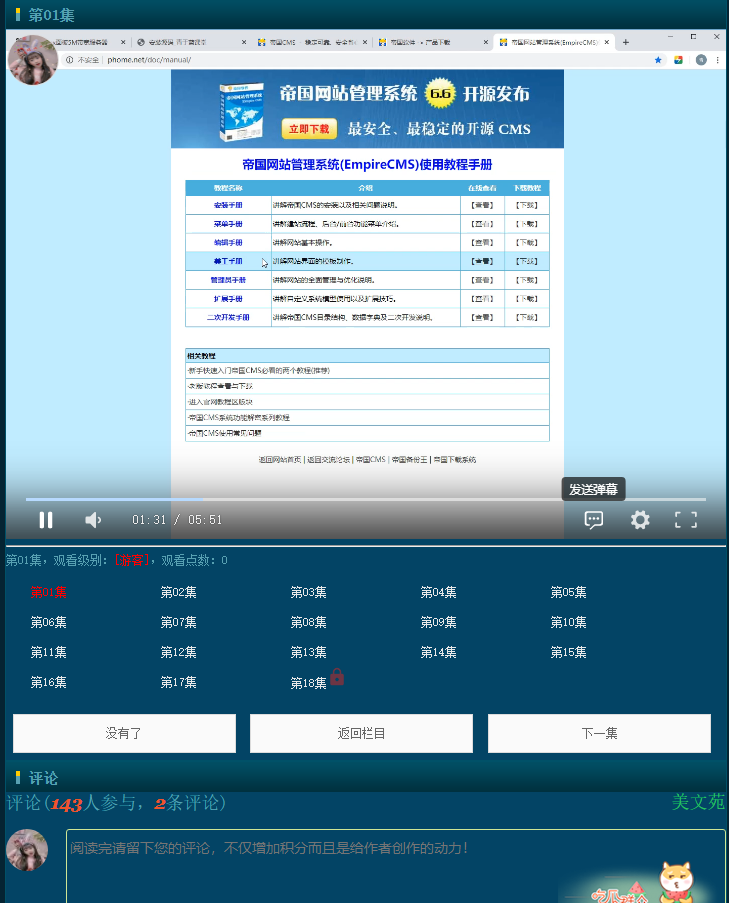Click the 游客 viewing level label
Viewport: 729px width, 903px height.
132,560
